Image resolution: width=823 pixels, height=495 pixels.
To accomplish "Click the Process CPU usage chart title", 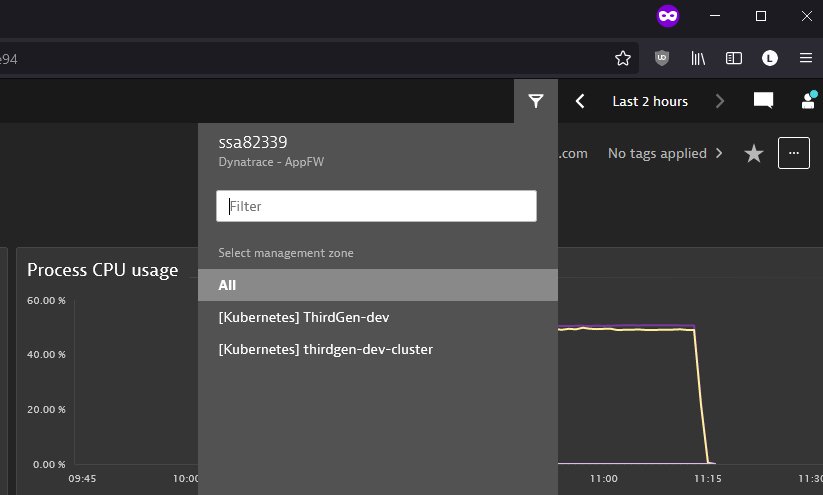I will 102,270.
